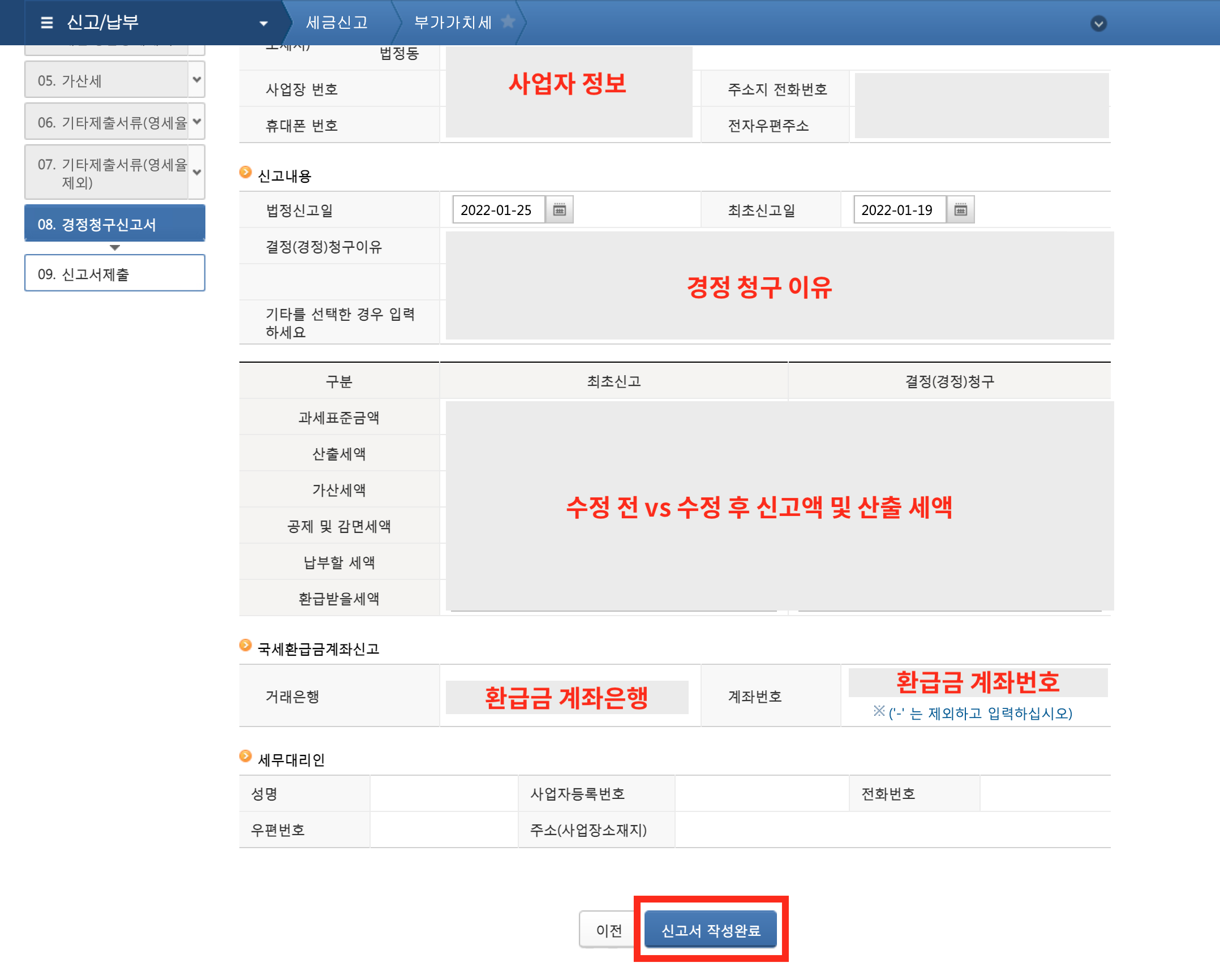This screenshot has width=1220, height=980.
Task: Expand the 05. 가산세 sidebar section
Action: [x=196, y=80]
